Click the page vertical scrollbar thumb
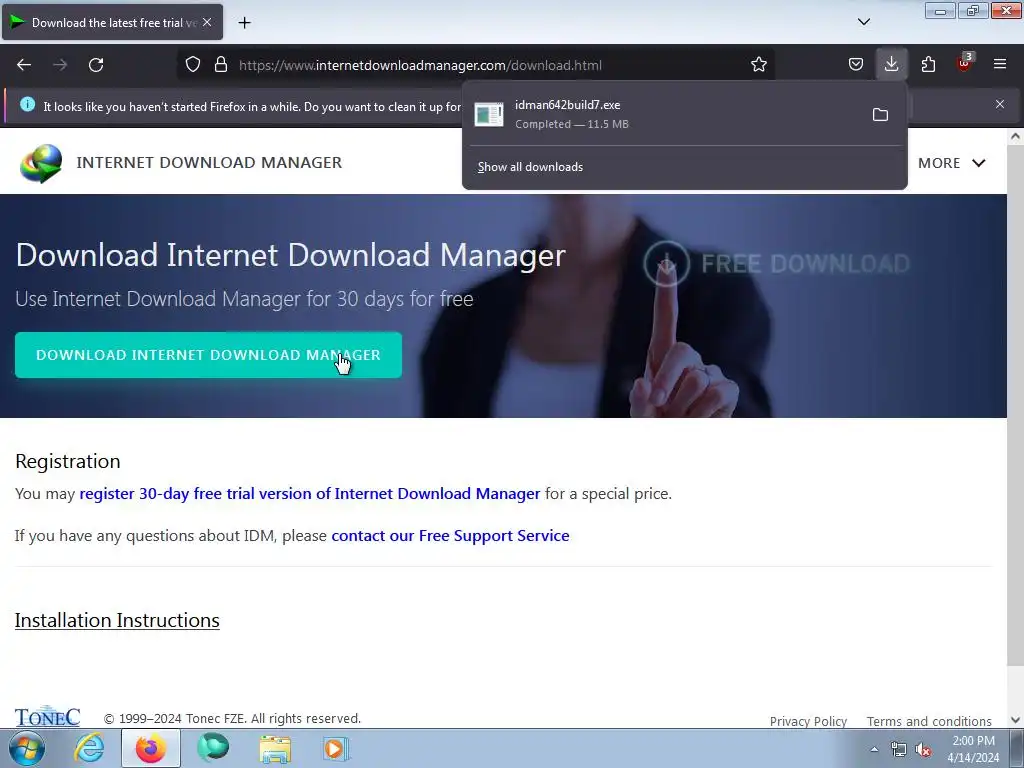The height and width of the screenshot is (768, 1024). point(1015,405)
